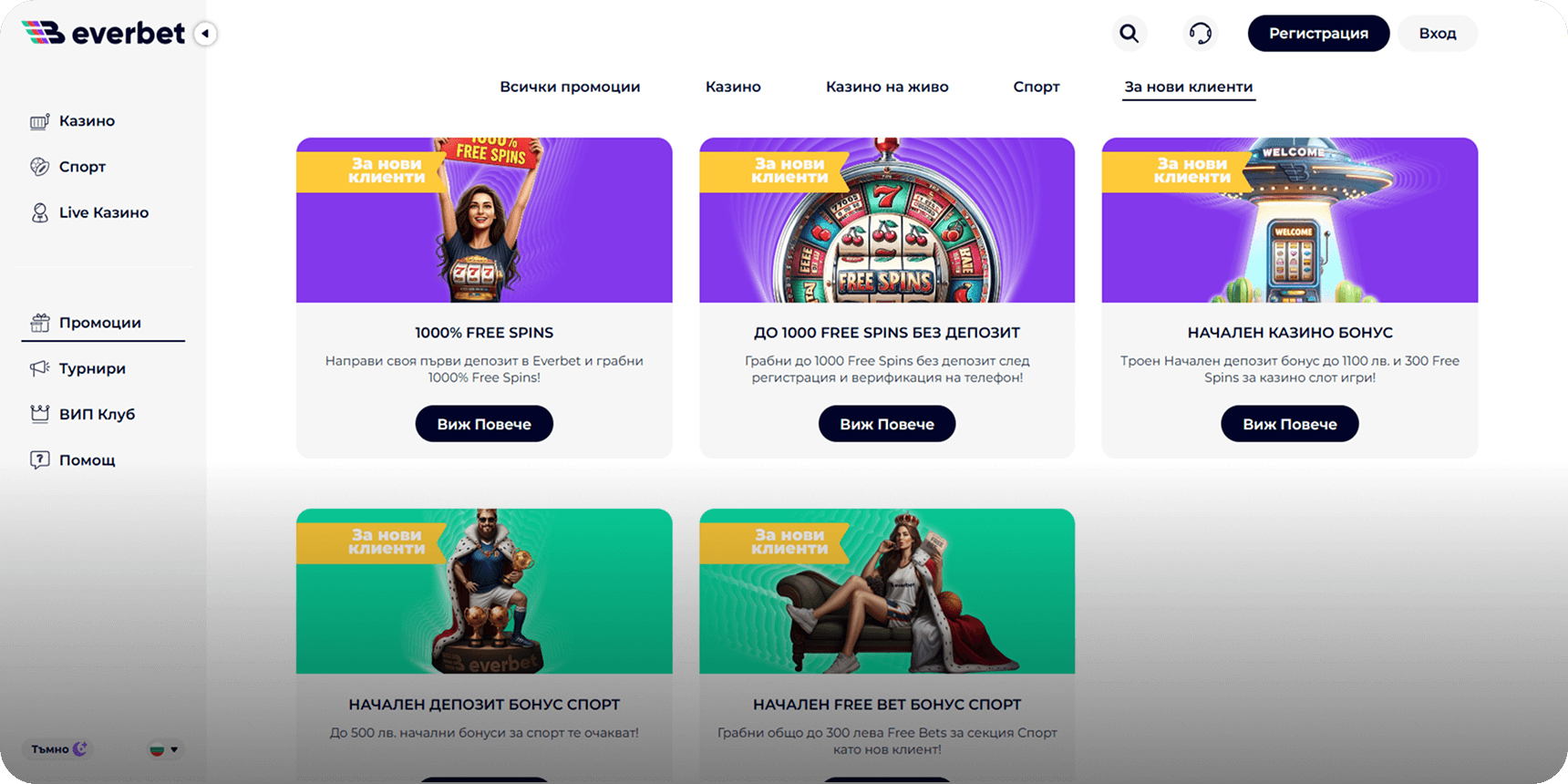The height and width of the screenshot is (784, 1568).
Task: Open the Спорт ball icon in the sidebar
Action: pyautogui.click(x=39, y=167)
